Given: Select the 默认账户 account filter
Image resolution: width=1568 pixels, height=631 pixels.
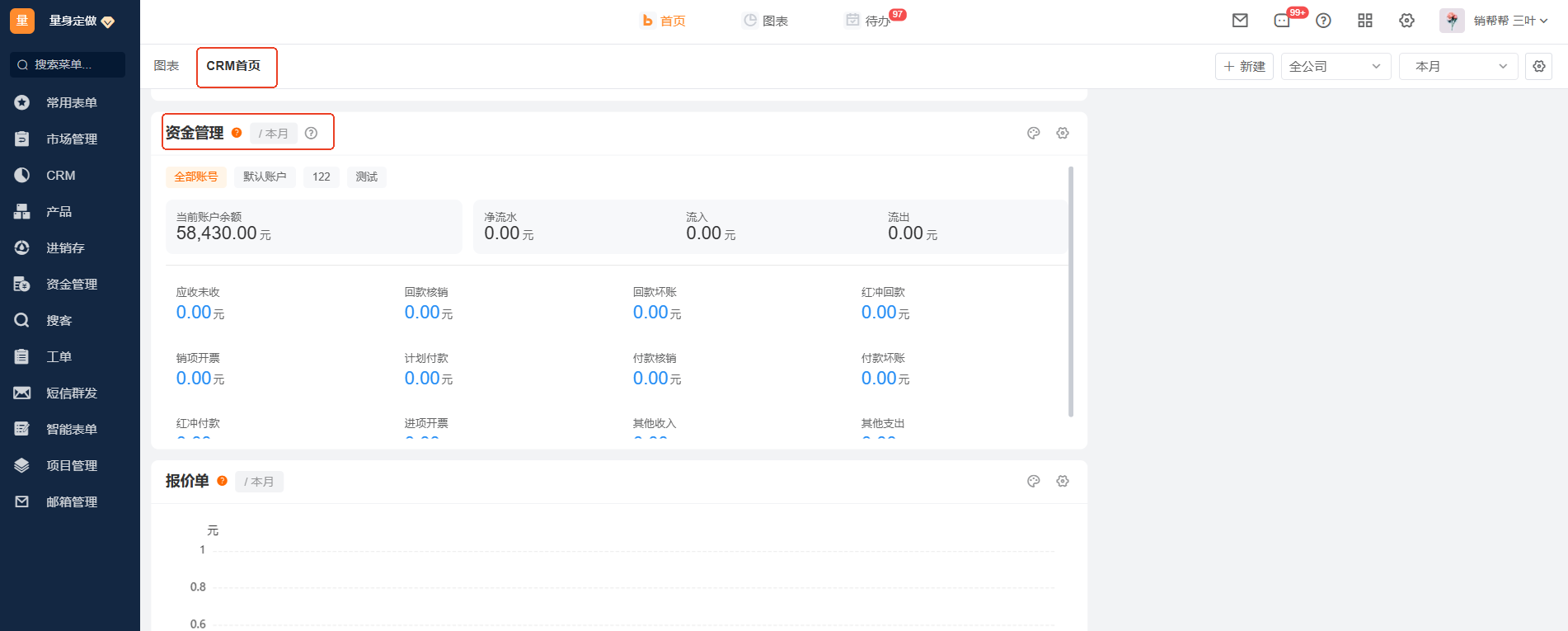Looking at the screenshot, I should [265, 177].
